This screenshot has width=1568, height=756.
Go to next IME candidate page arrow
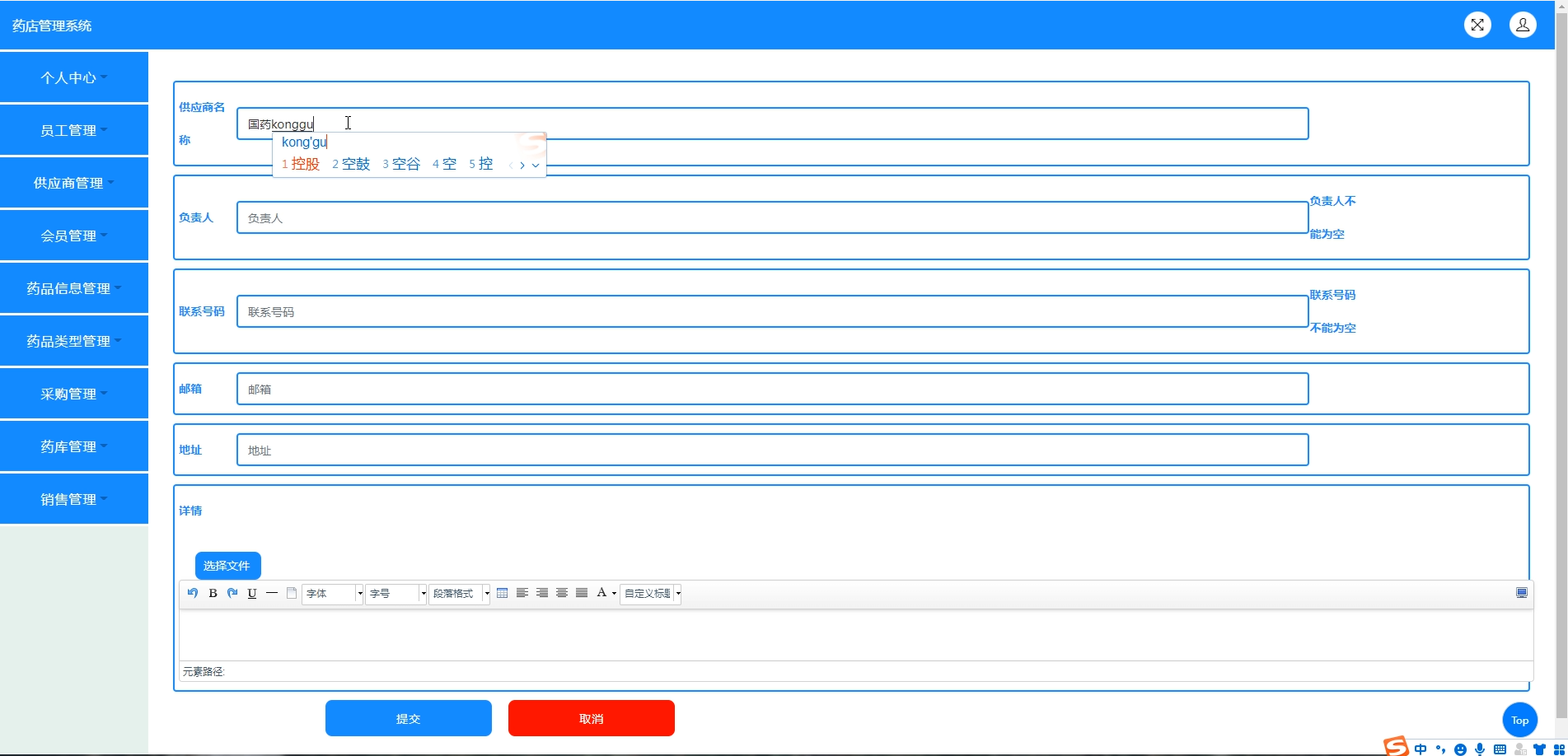click(x=522, y=165)
